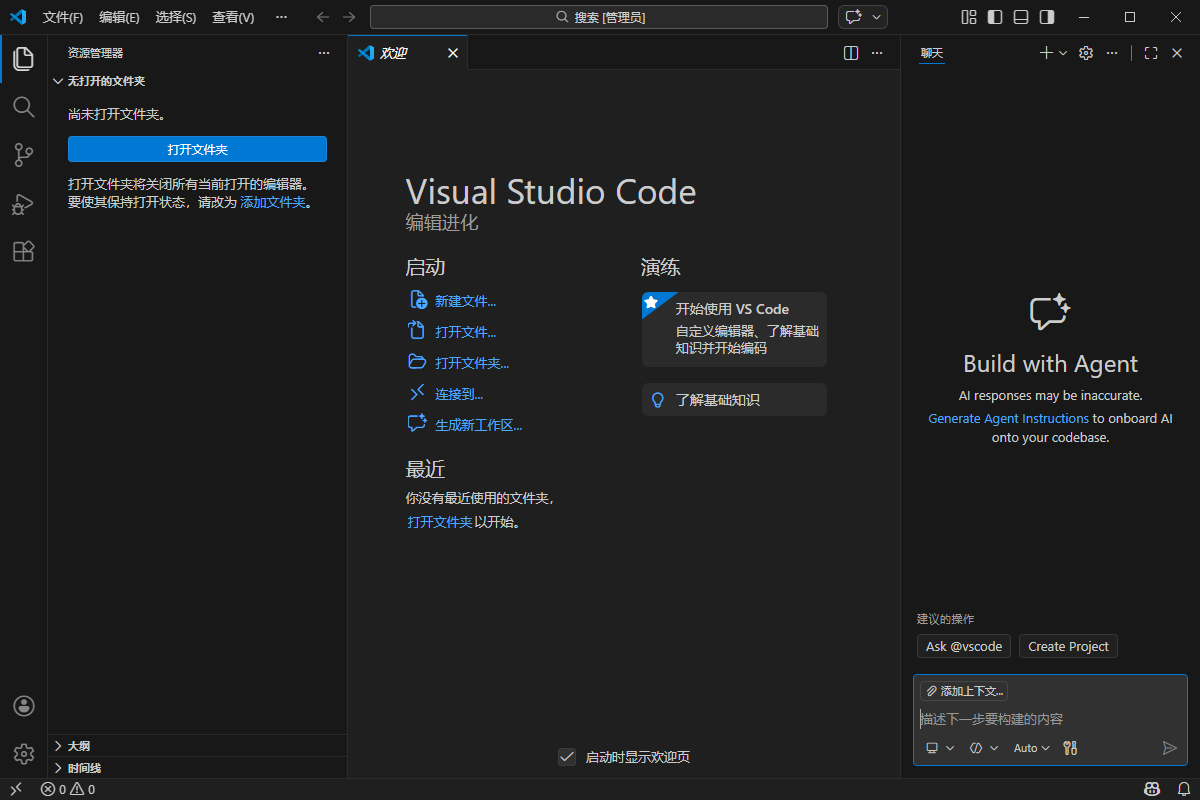Screen dimensions: 1200x800
Task: Open the Search view in the activity bar
Action: click(23, 107)
